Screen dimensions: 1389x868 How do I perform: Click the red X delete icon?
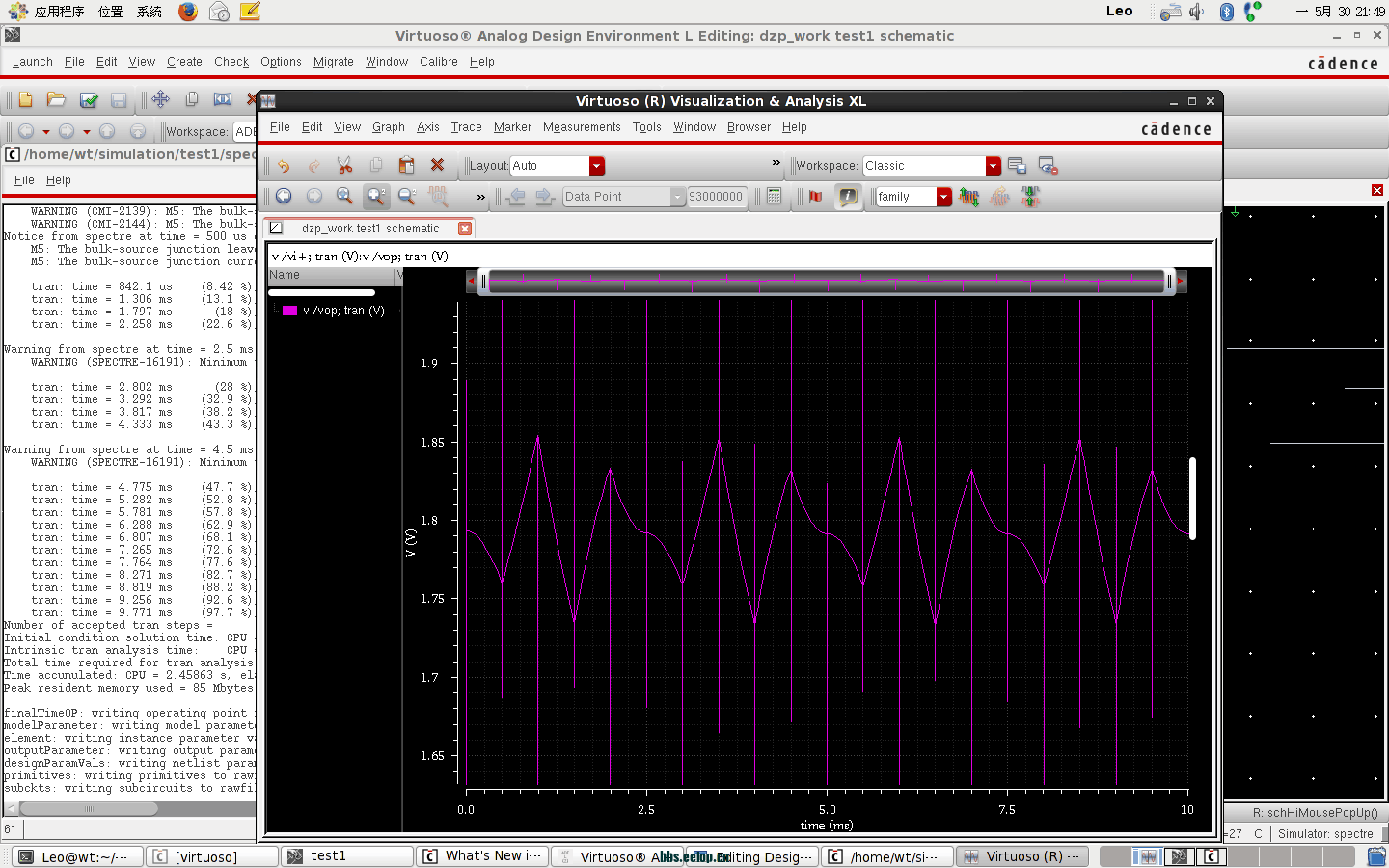(x=437, y=166)
